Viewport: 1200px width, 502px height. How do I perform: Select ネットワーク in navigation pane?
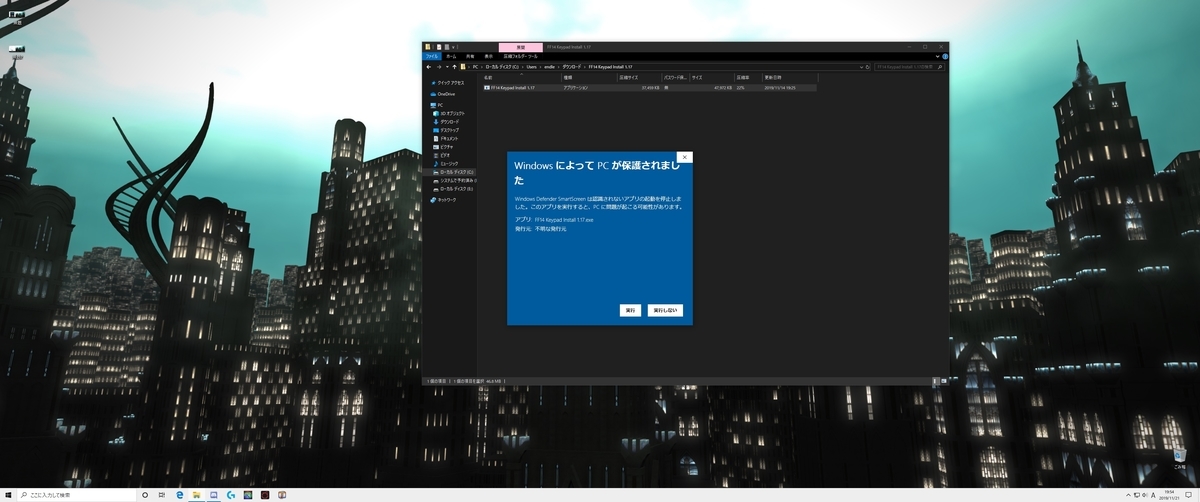(x=443, y=199)
